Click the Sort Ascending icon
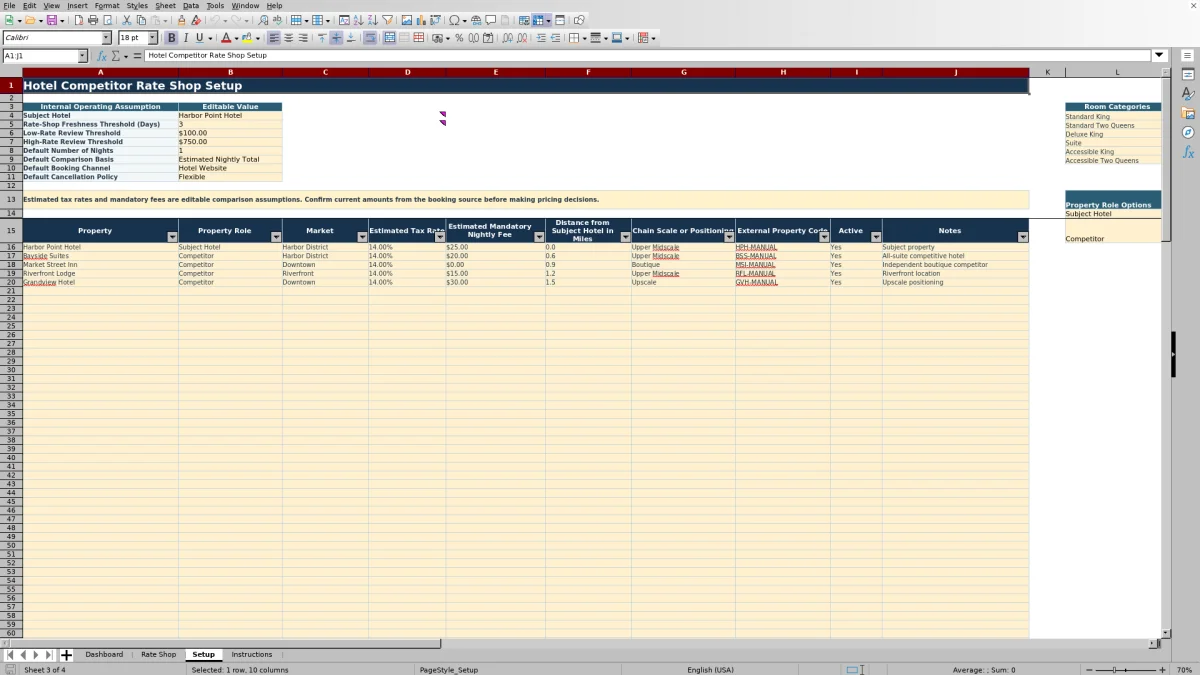This screenshot has height=675, width=1200. point(358,20)
